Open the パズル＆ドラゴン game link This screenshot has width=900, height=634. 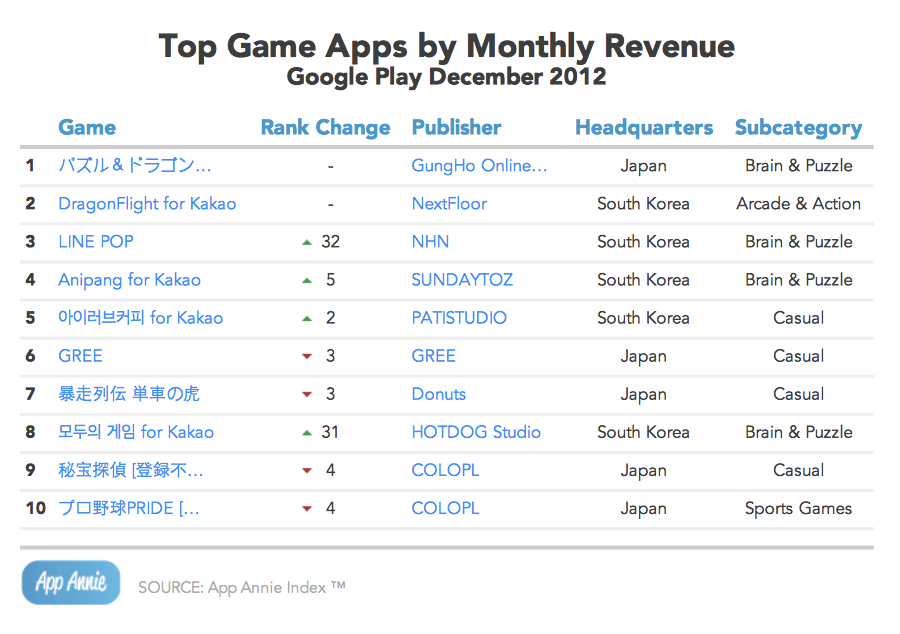coord(135,165)
